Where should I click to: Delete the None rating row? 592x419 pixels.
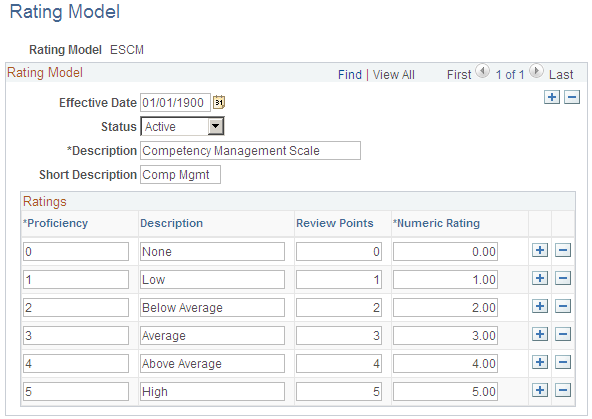pos(563,250)
